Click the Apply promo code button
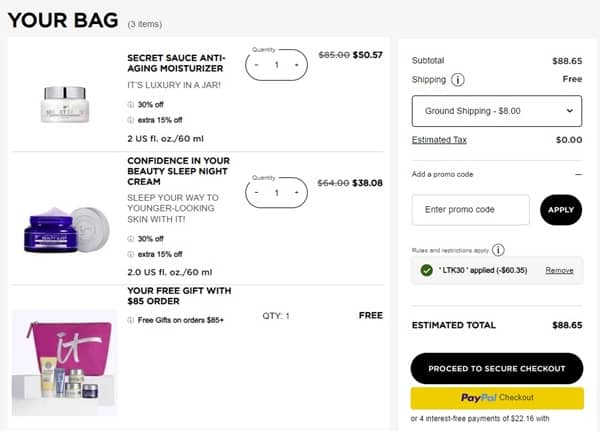This screenshot has height=431, width=600. (x=560, y=210)
